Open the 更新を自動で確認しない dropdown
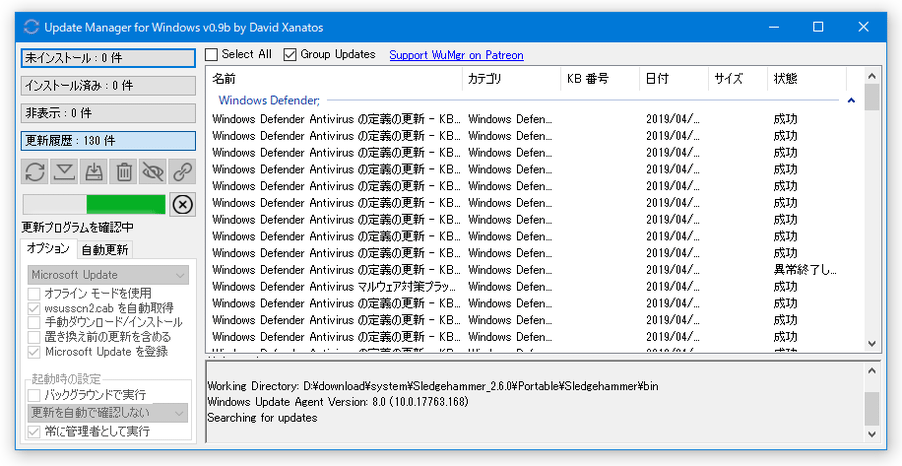The image size is (902, 466). coord(108,412)
